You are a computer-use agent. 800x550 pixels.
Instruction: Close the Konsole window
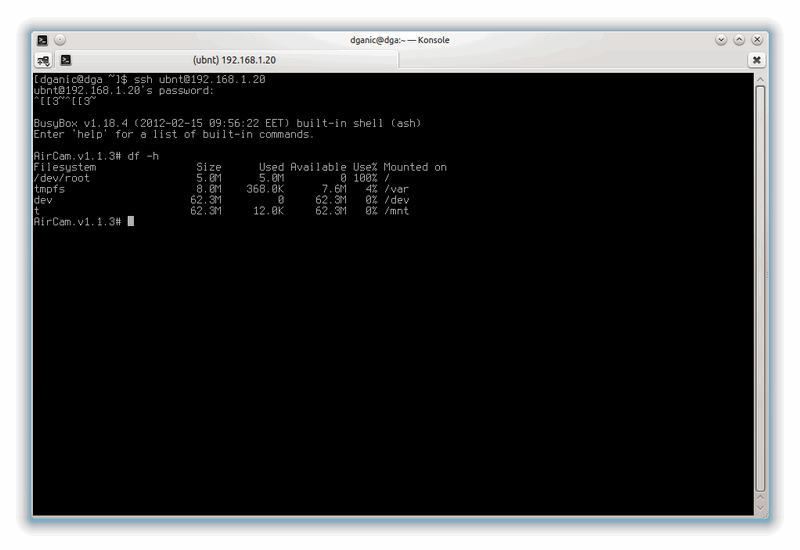point(757,40)
